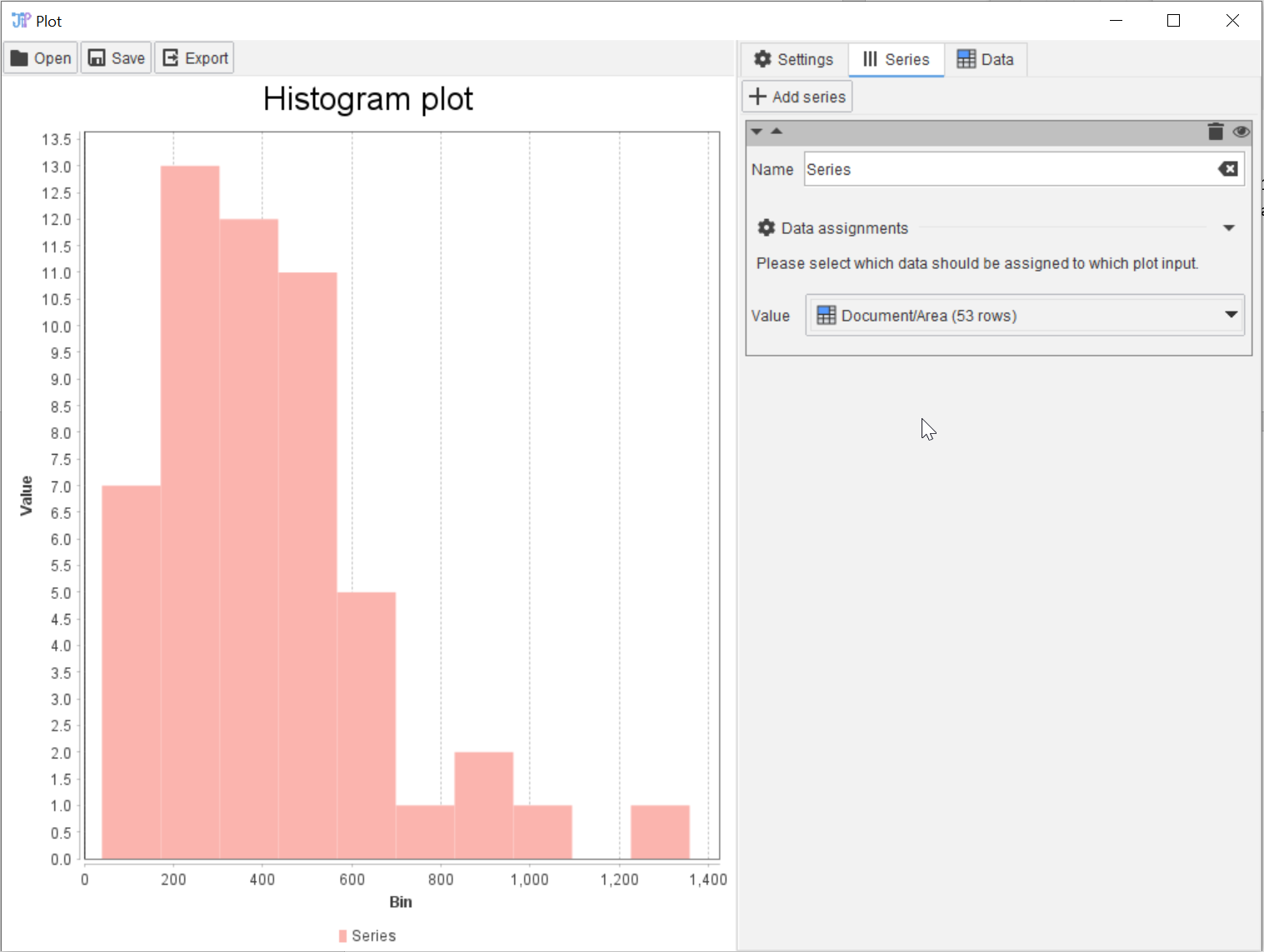
Task: Click the Data assignments gear icon
Action: pos(767,227)
